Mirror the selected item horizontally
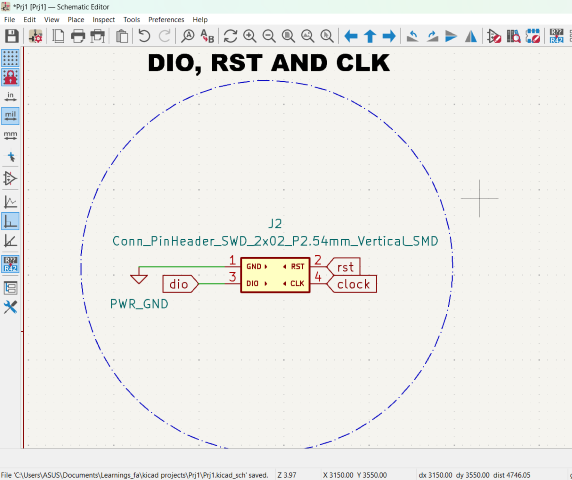The height and width of the screenshot is (480, 572). coord(471,36)
